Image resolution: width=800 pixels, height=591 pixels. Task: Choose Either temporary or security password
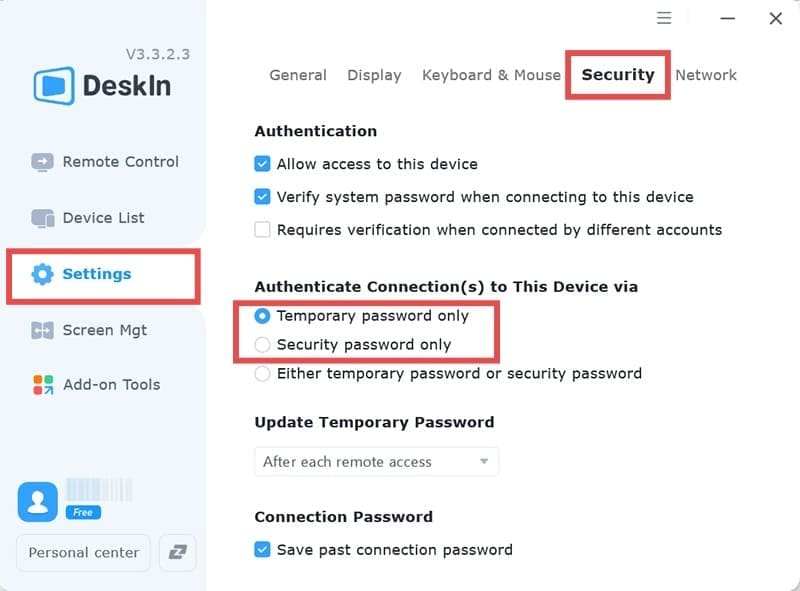click(263, 374)
